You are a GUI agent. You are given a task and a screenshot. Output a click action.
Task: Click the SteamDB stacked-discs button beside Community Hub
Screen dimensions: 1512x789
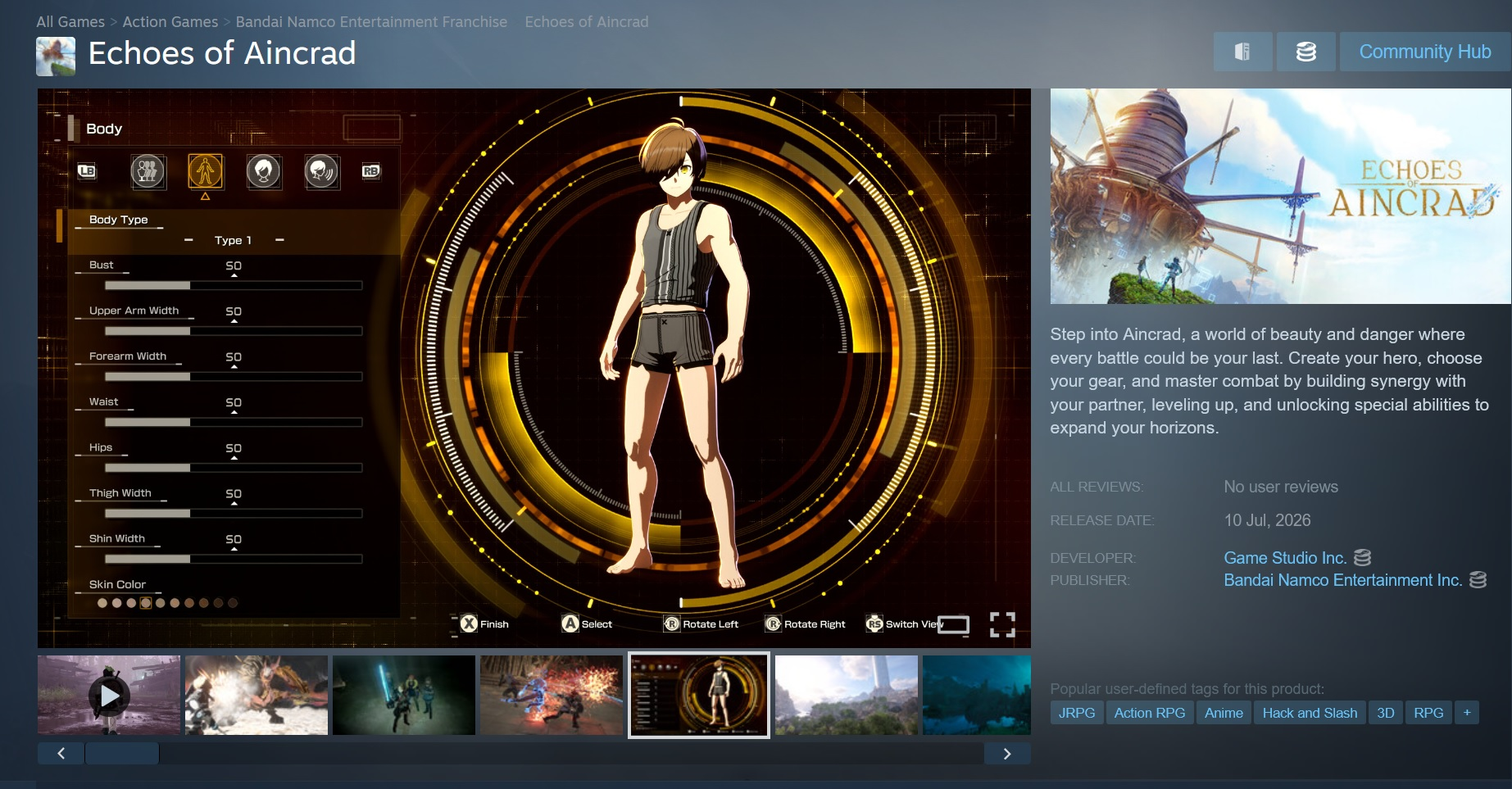pyautogui.click(x=1306, y=52)
